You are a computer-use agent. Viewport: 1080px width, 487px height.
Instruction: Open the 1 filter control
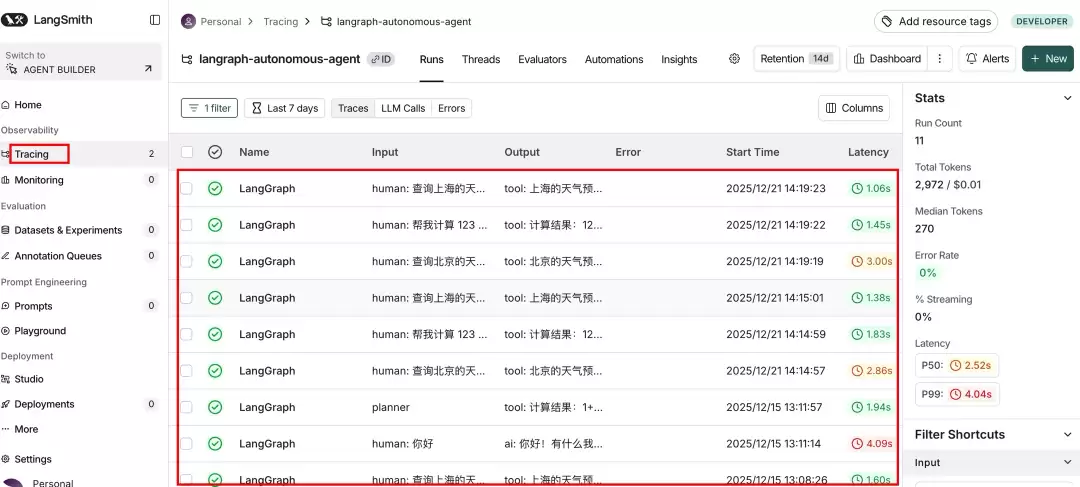tap(209, 108)
